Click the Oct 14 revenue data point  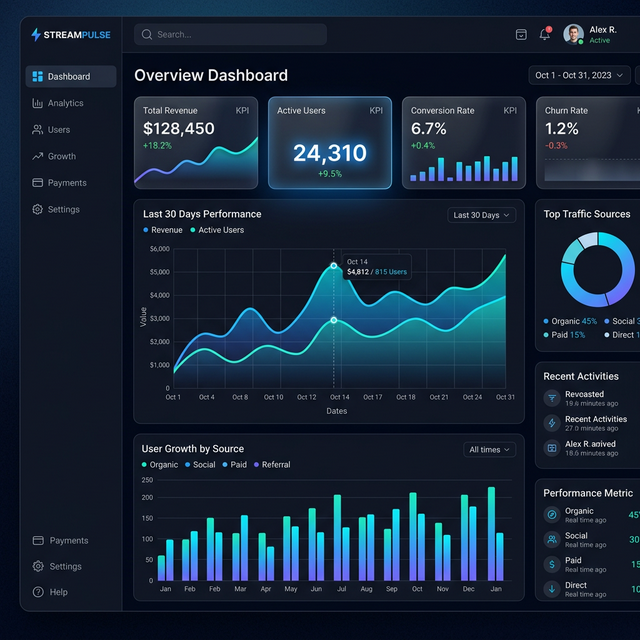(333, 266)
